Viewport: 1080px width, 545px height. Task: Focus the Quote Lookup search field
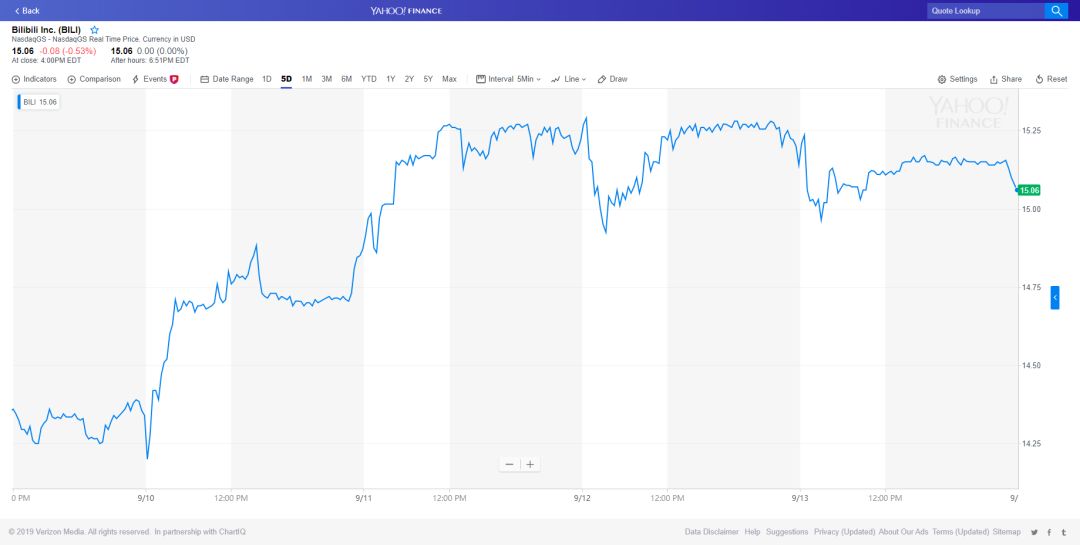985,10
